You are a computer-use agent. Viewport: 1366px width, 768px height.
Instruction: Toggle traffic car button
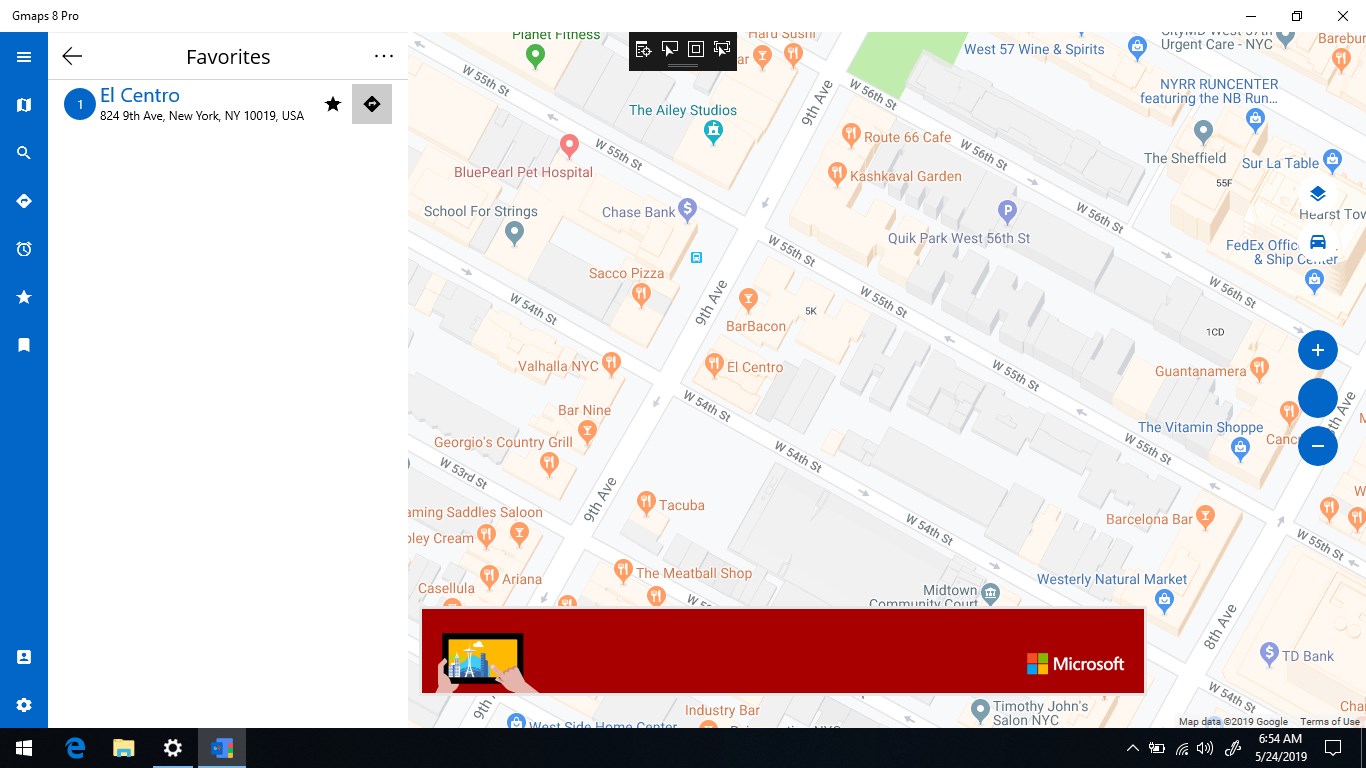[1318, 242]
